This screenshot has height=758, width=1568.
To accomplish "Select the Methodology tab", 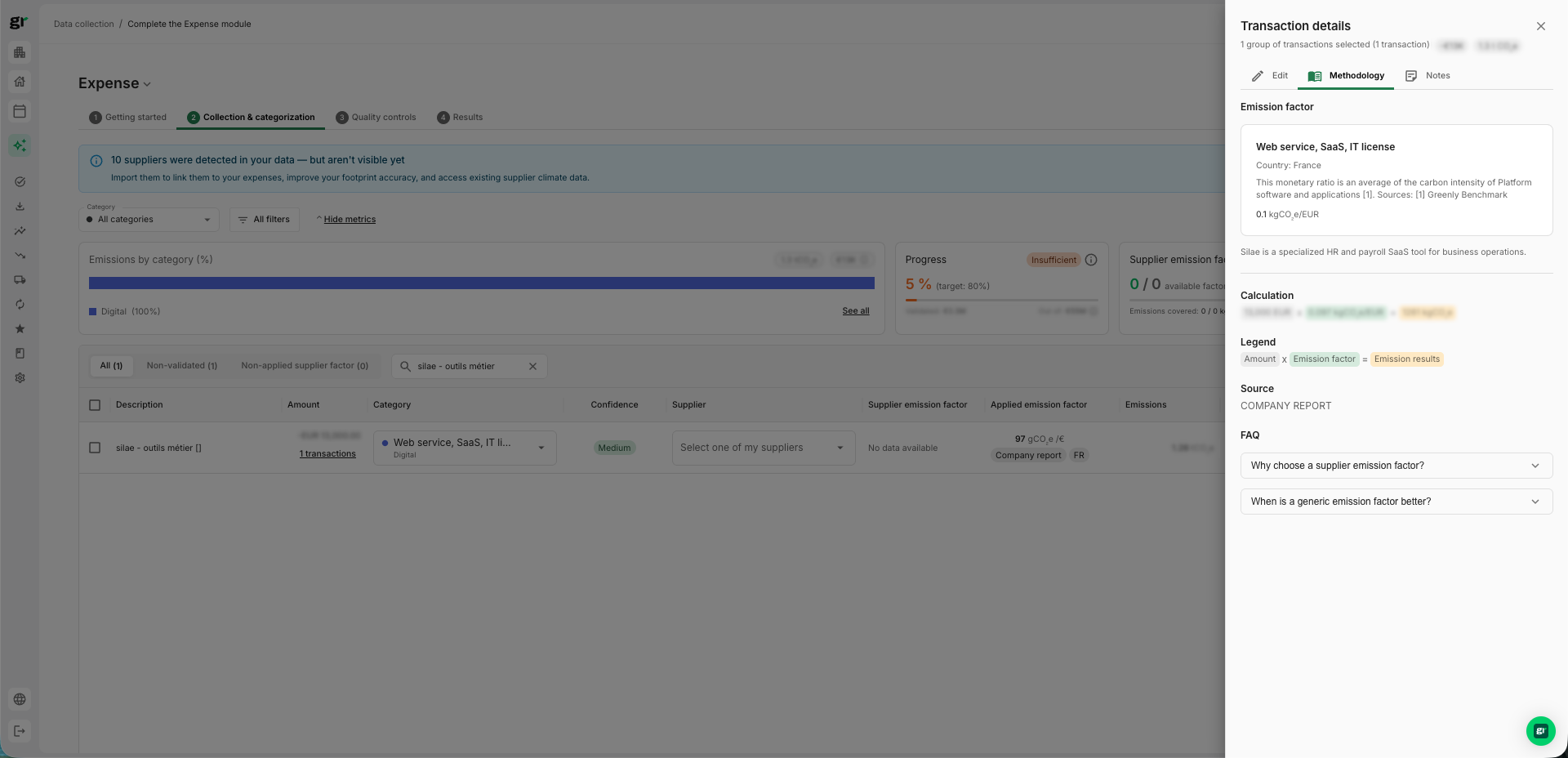I will pyautogui.click(x=1346, y=76).
